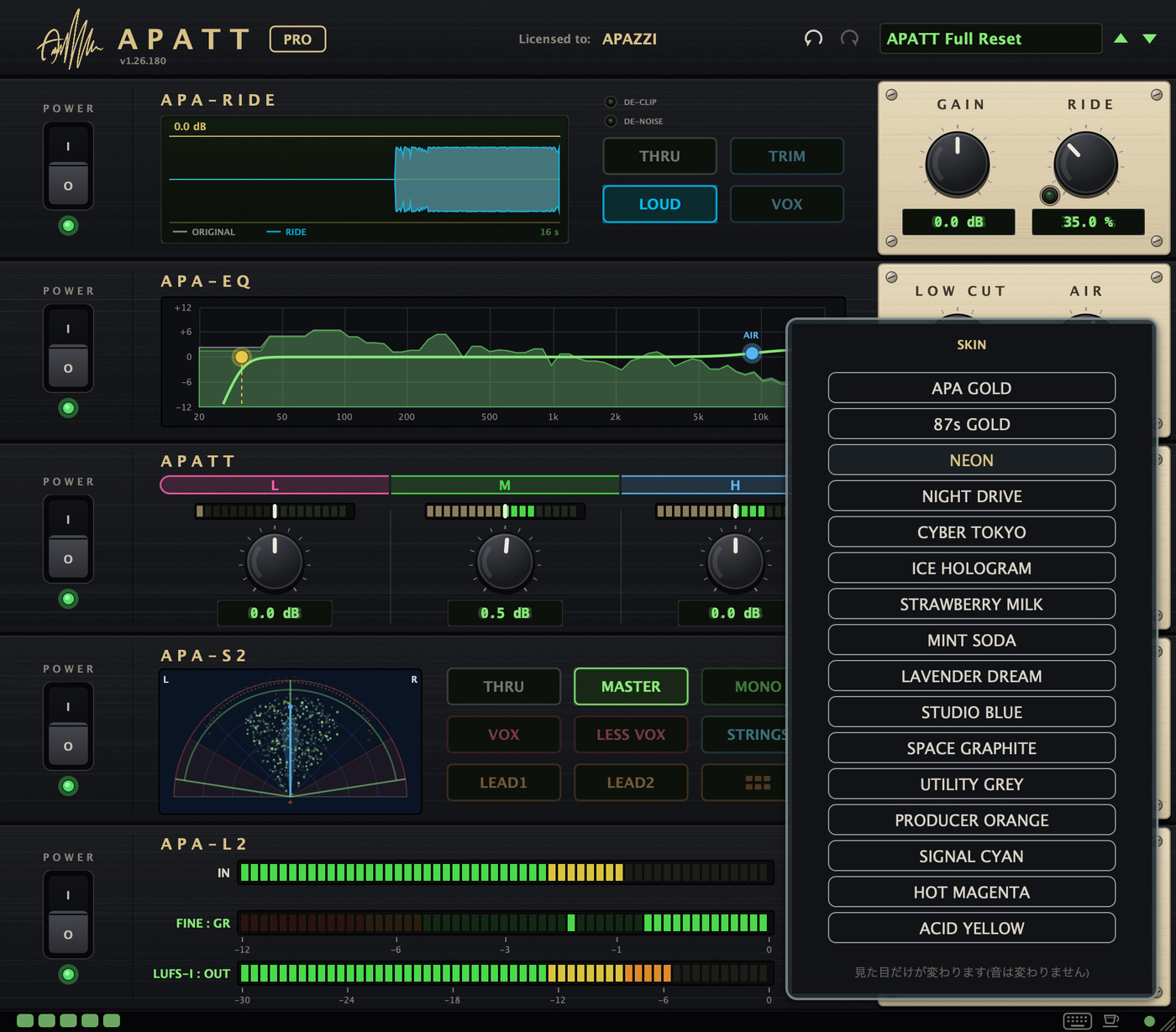The image size is (1176, 1032).
Task: Click the RIDE knob
Action: coord(1085,163)
